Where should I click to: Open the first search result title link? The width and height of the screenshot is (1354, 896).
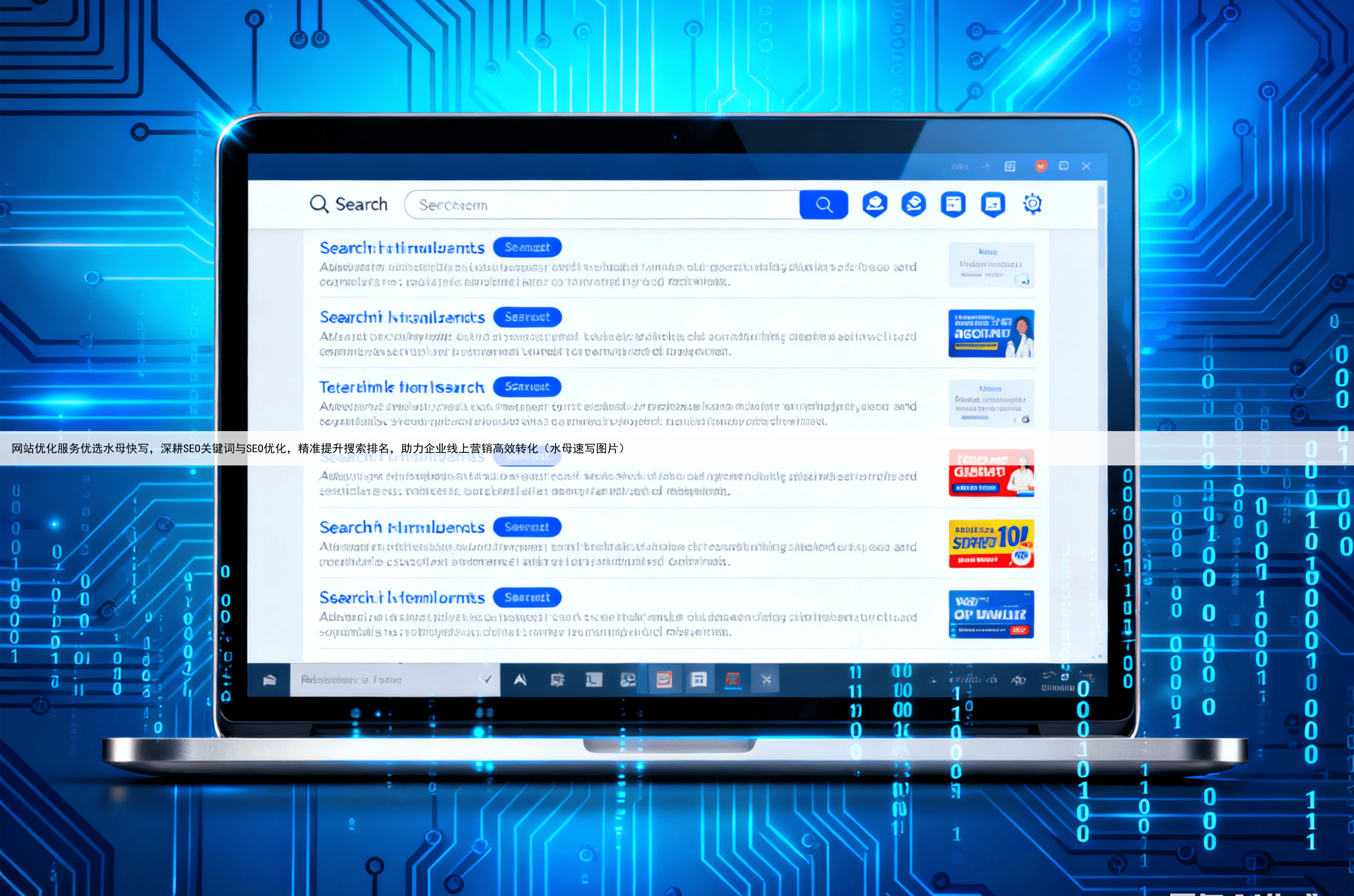point(402,248)
